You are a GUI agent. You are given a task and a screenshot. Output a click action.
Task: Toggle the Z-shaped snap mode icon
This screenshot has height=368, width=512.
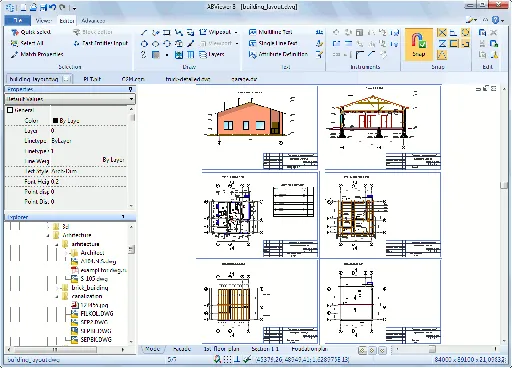[x=442, y=43]
